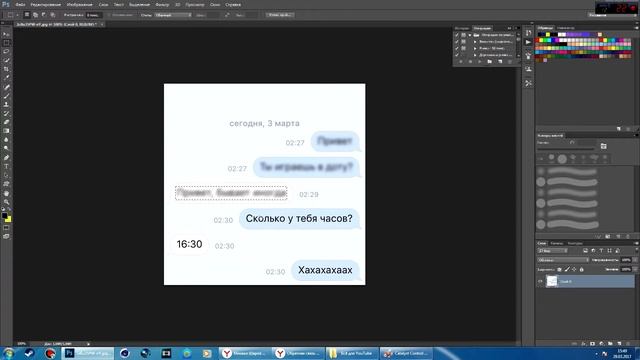Select the Horizontal Type tool
This screenshot has height=360, width=640.
click(x=6, y=167)
